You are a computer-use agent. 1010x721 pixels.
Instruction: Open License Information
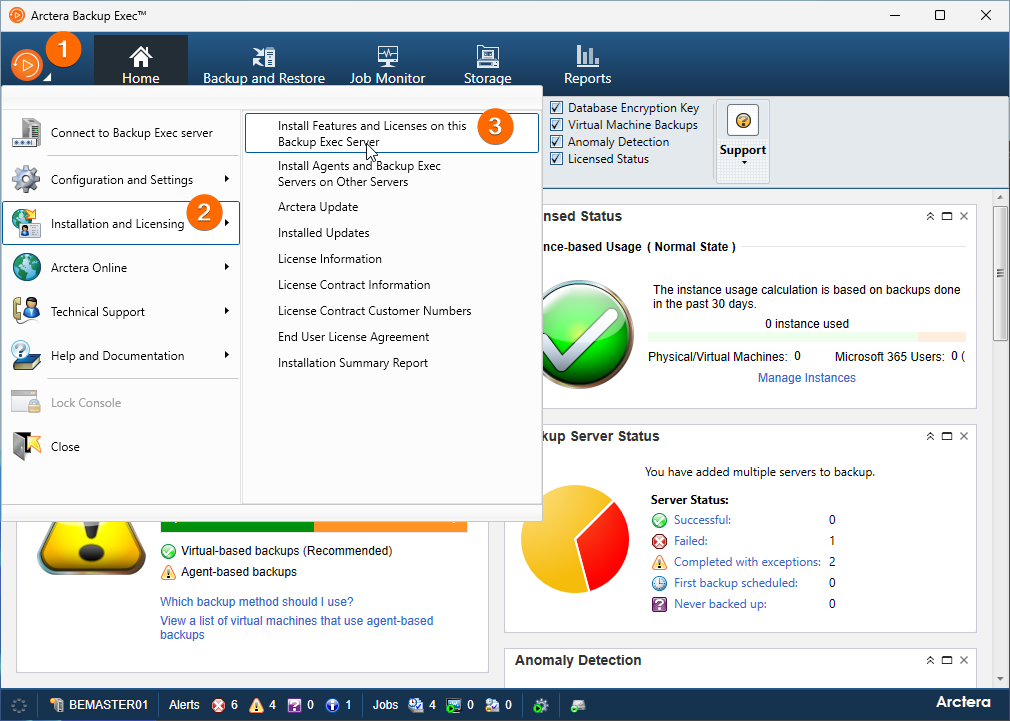[x=329, y=258]
